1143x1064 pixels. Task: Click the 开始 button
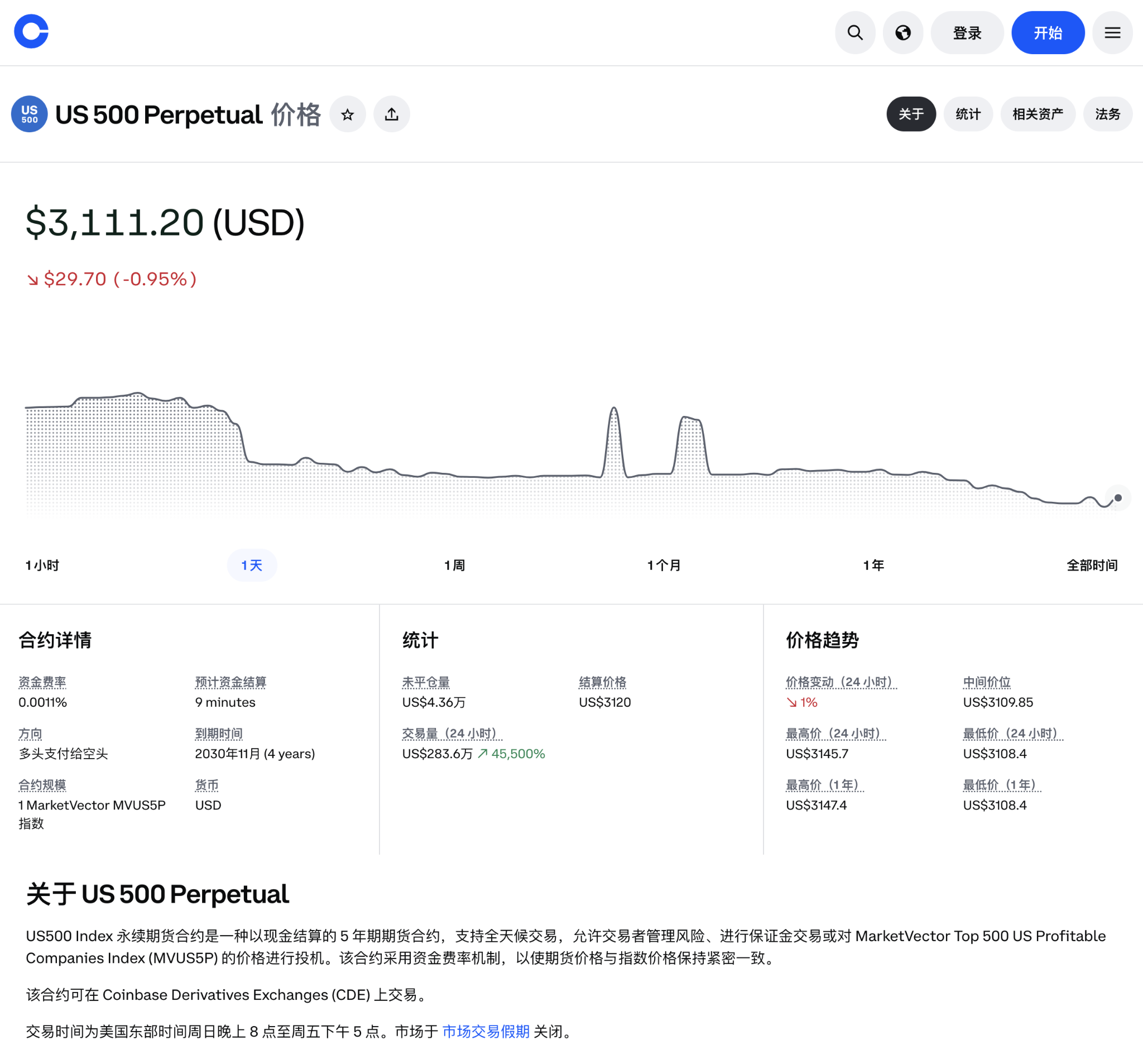tap(1048, 33)
